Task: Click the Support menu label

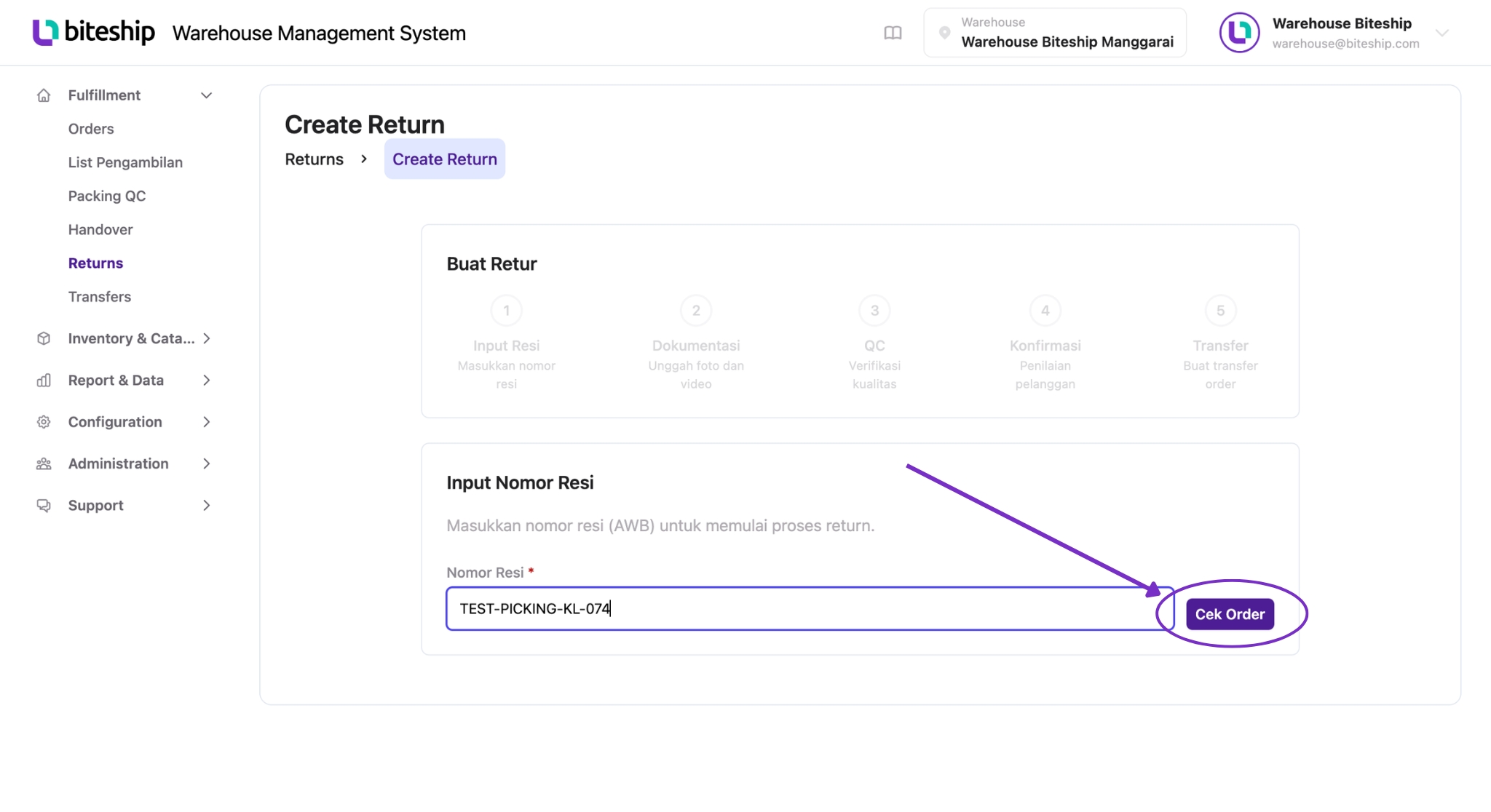Action: coord(95,505)
